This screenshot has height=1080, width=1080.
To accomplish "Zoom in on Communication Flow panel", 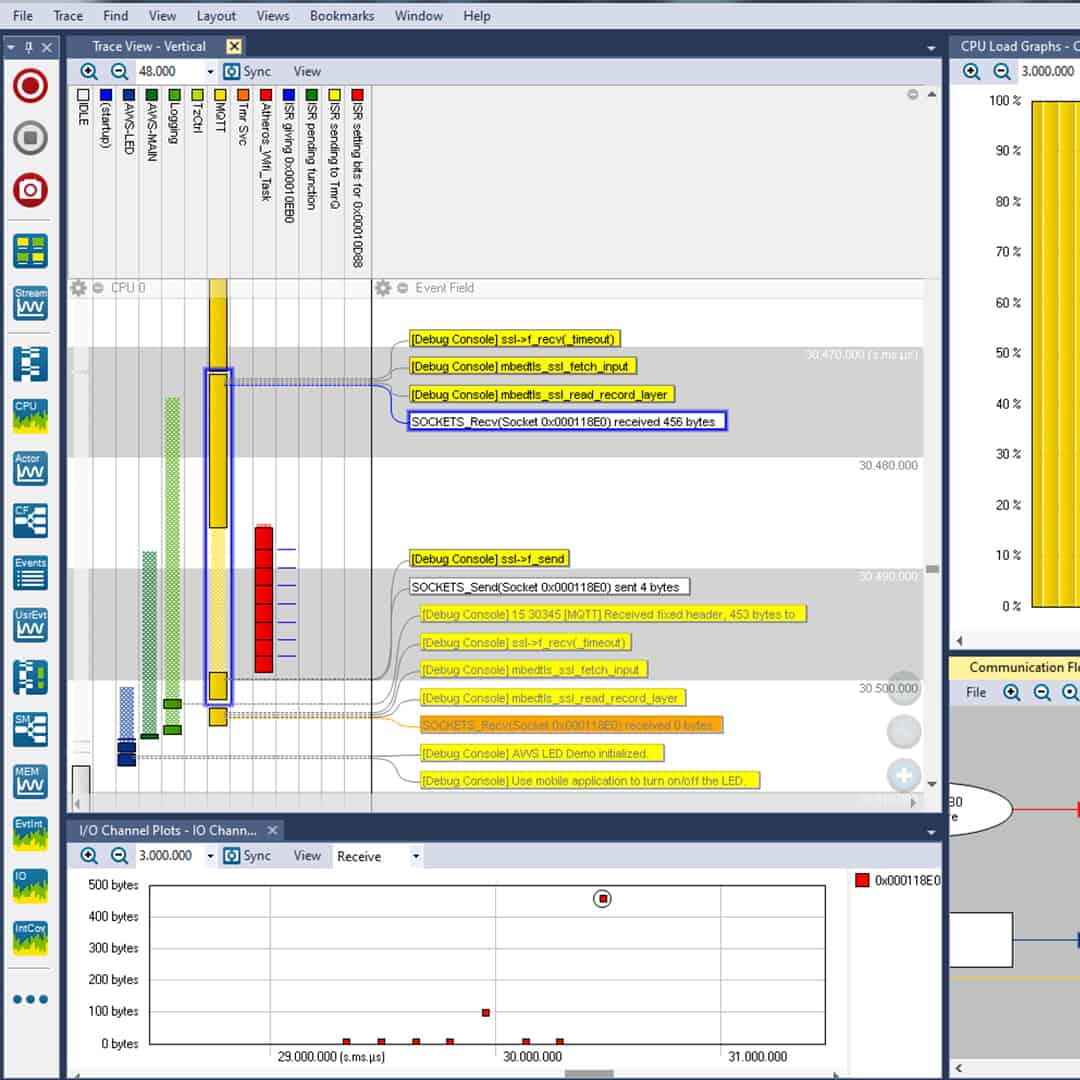I will click(1011, 692).
